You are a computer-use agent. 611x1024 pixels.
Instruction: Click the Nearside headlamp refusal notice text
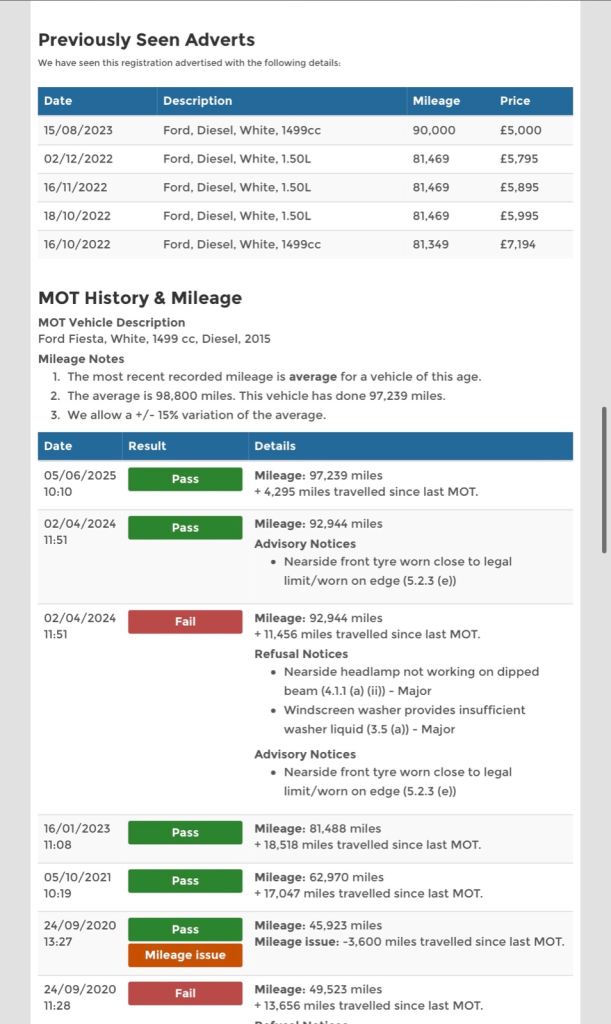(410, 681)
